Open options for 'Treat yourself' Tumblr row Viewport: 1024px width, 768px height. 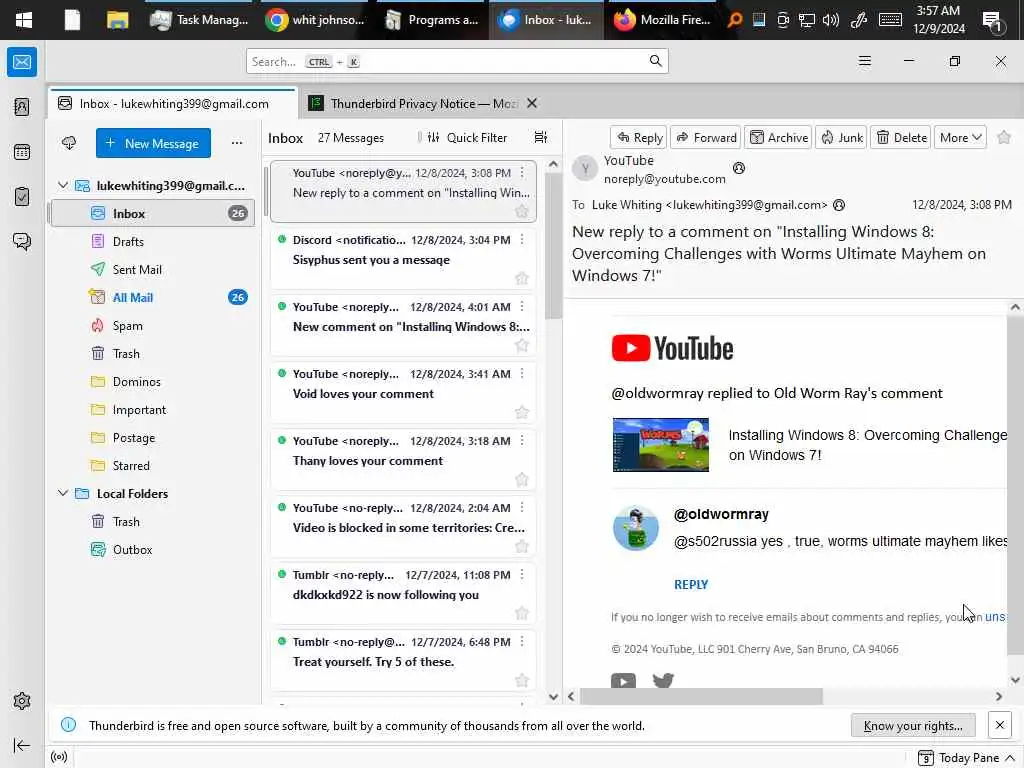coord(522,642)
